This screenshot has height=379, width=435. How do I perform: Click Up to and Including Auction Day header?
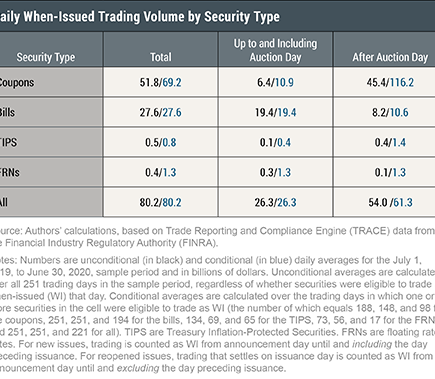click(275, 50)
